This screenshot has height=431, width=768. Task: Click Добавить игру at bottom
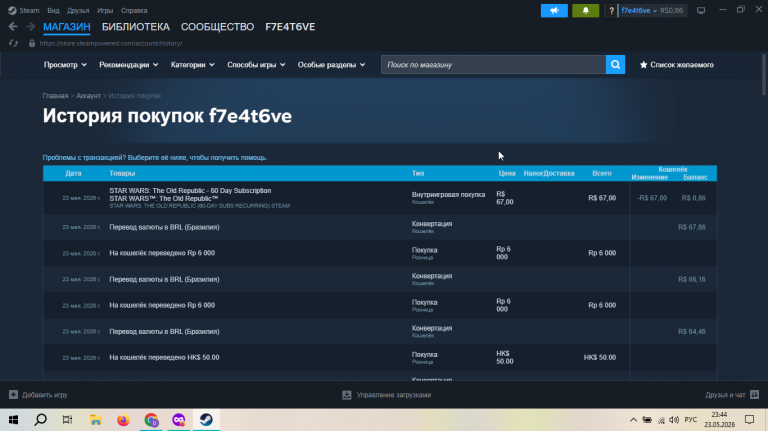pos(45,395)
